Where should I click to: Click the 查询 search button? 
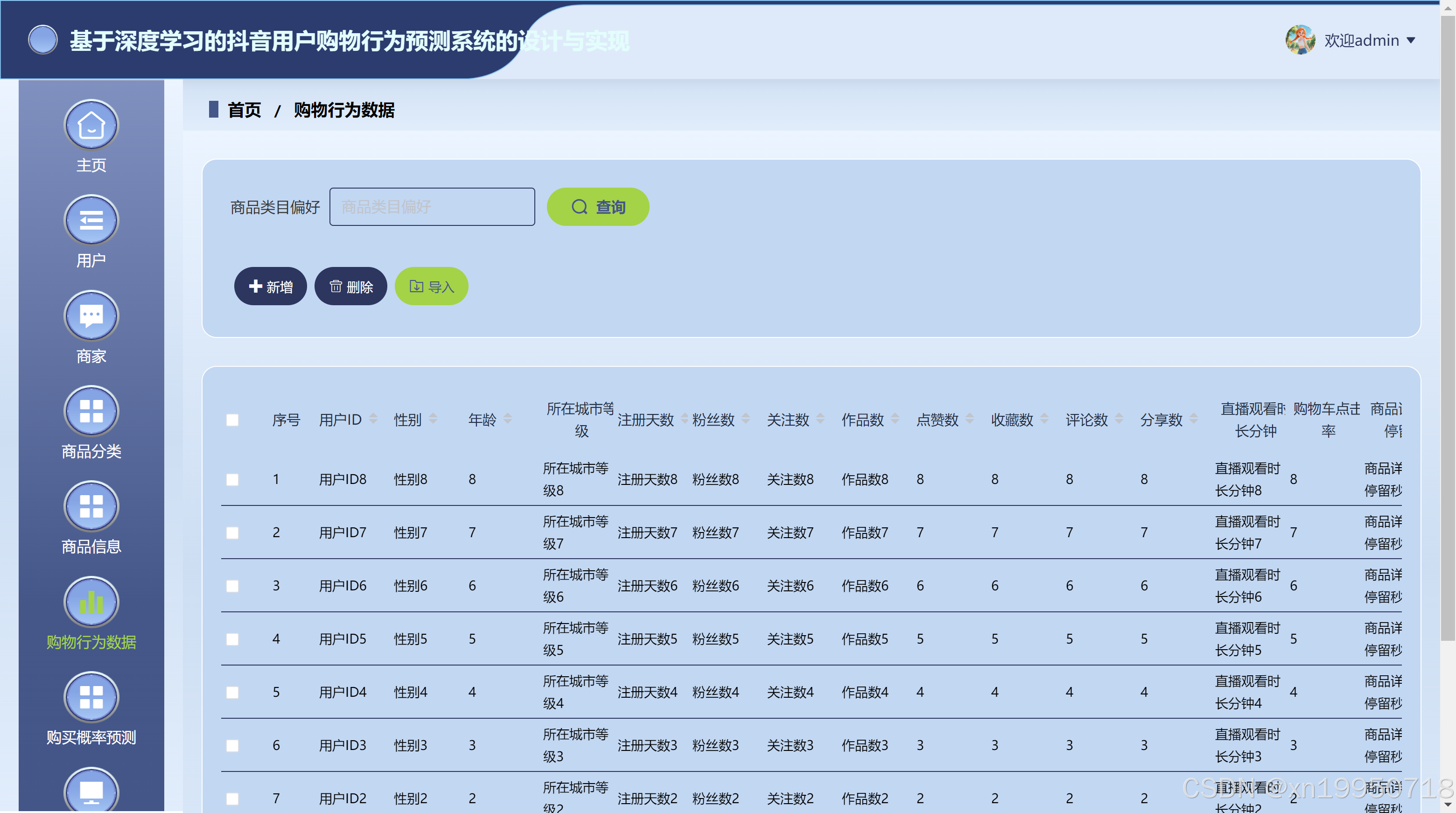click(x=597, y=207)
